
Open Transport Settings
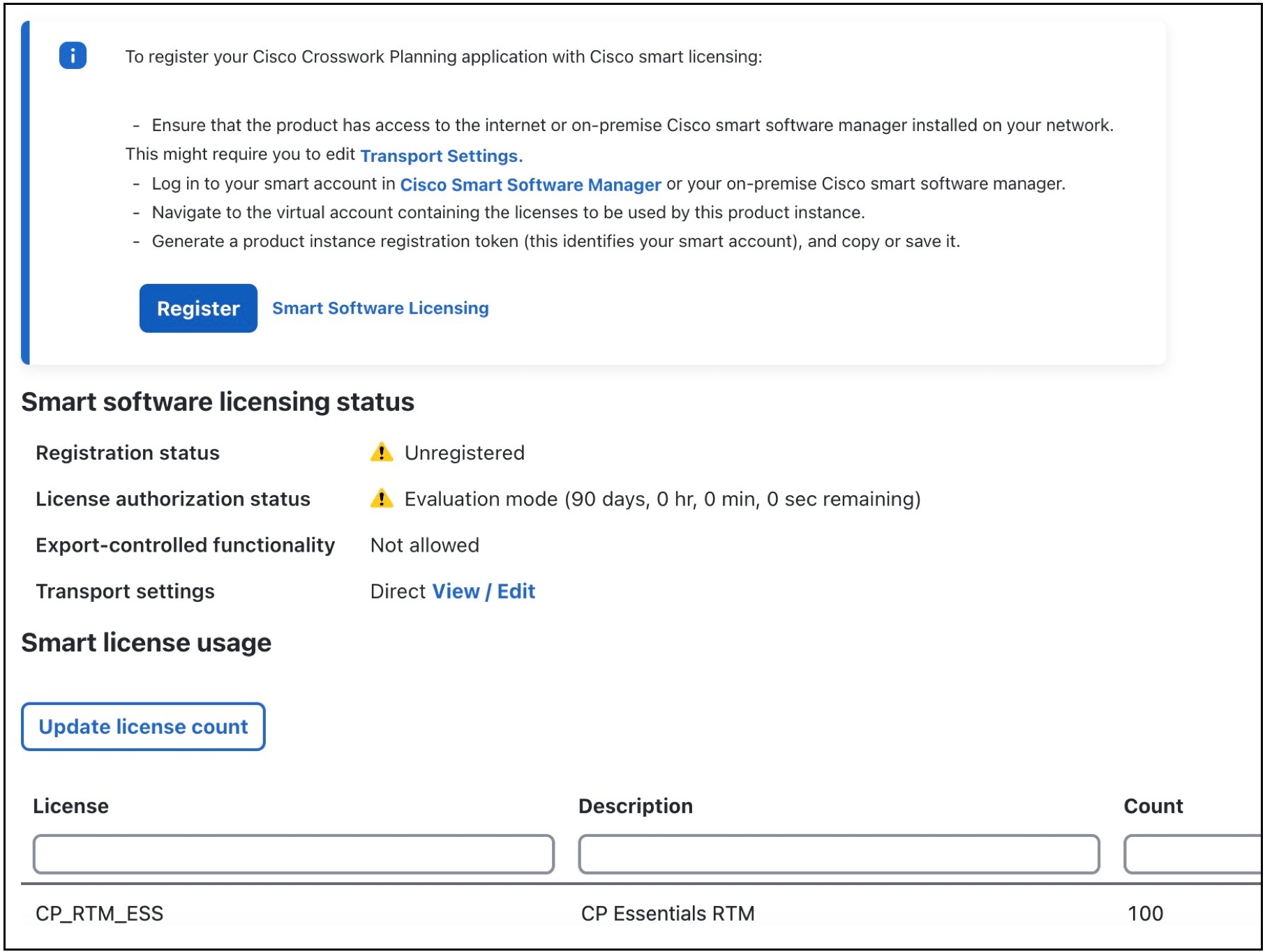tap(440, 155)
